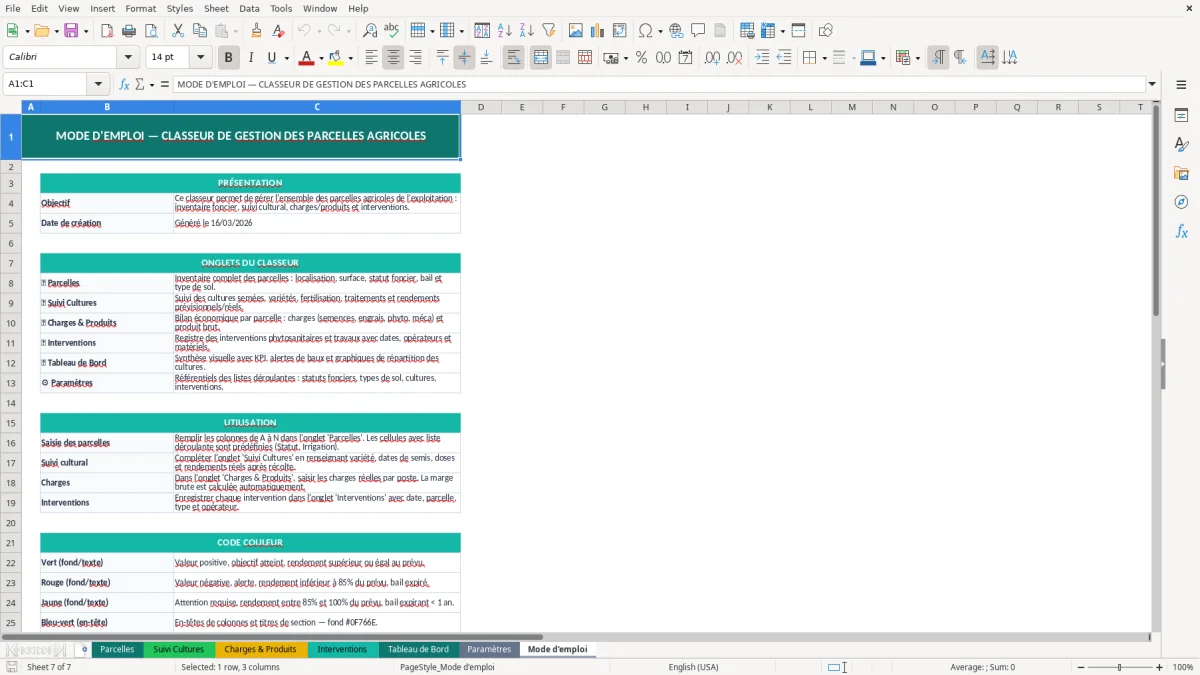This screenshot has height=675, width=1200.
Task: Toggle Align Right
Action: pyautogui.click(x=415, y=58)
